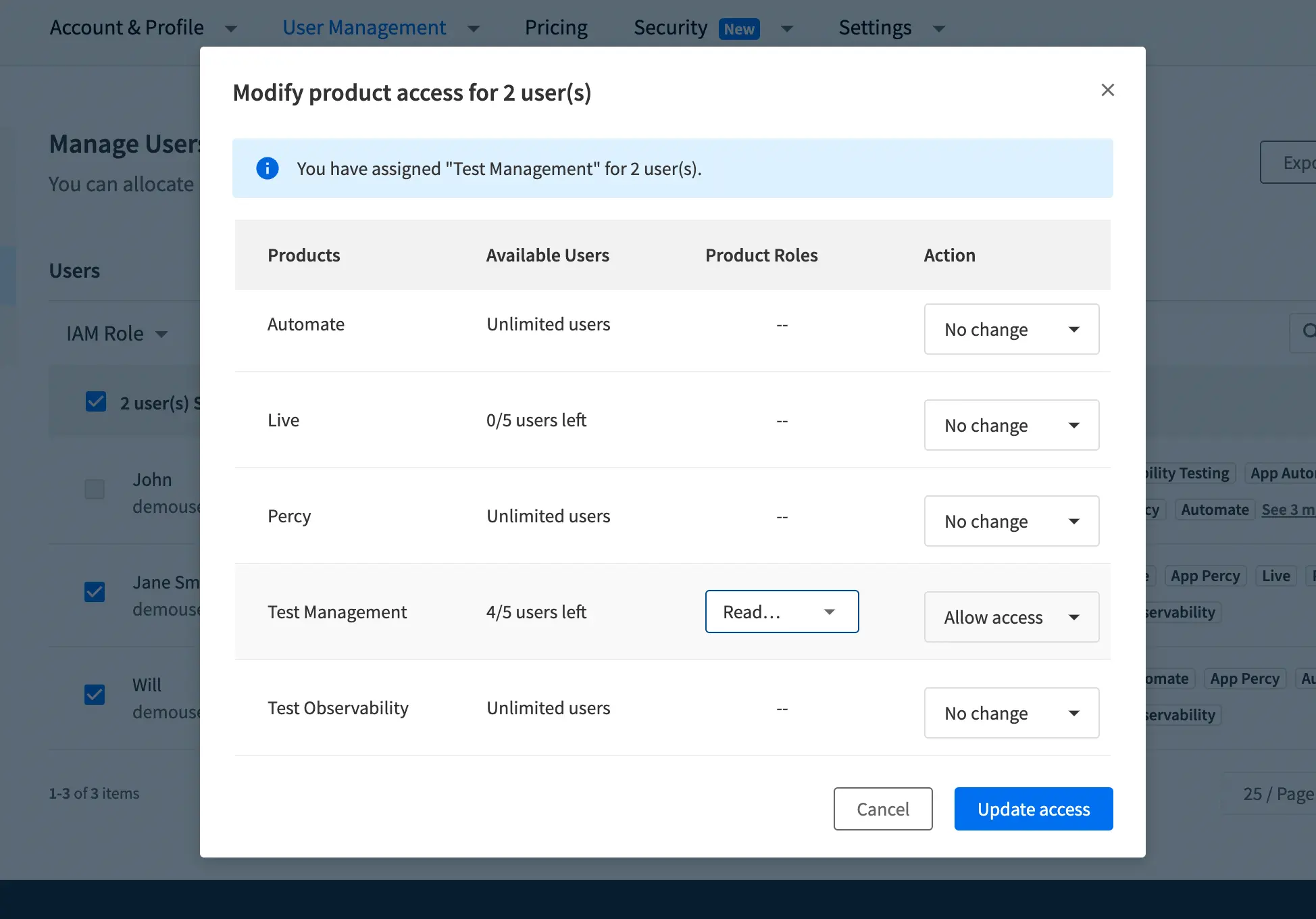Check the checkbox on John's row
Image resolution: width=1316 pixels, height=919 pixels.
pos(95,490)
